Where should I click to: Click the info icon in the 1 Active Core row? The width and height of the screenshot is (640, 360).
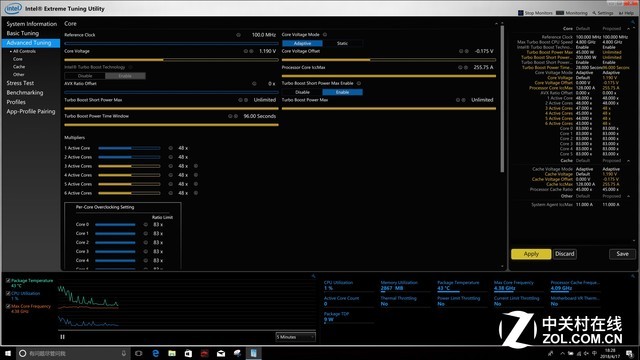coord(171,148)
